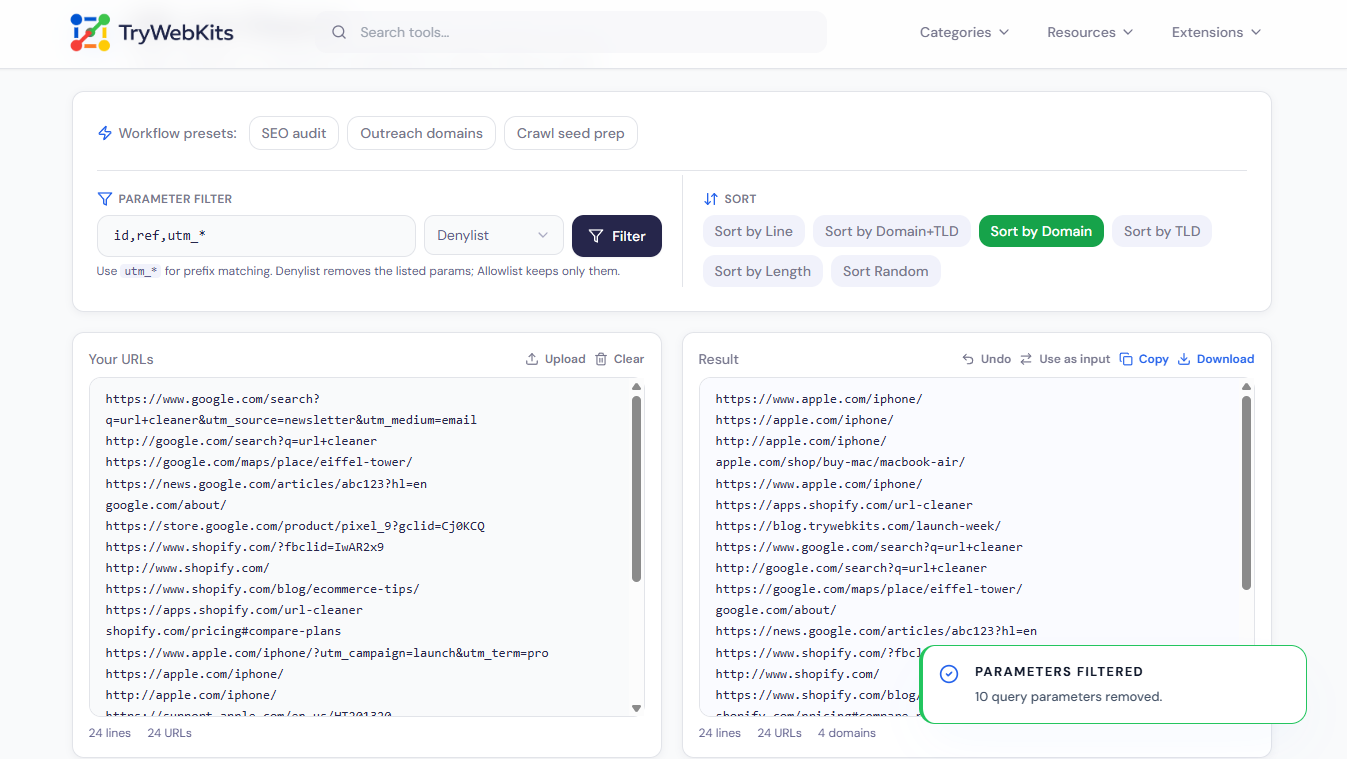The height and width of the screenshot is (759, 1347).
Task: Click the sort arrows icon beside SORT
Action: tap(711, 199)
